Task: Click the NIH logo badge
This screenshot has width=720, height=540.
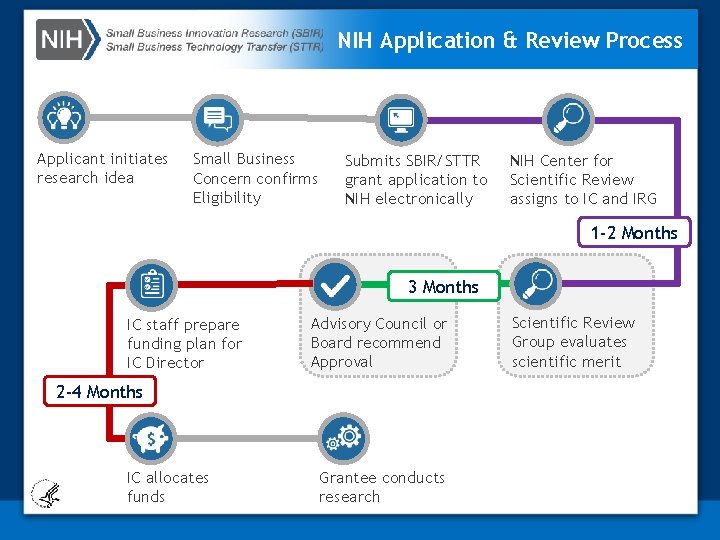Action: 68,39
